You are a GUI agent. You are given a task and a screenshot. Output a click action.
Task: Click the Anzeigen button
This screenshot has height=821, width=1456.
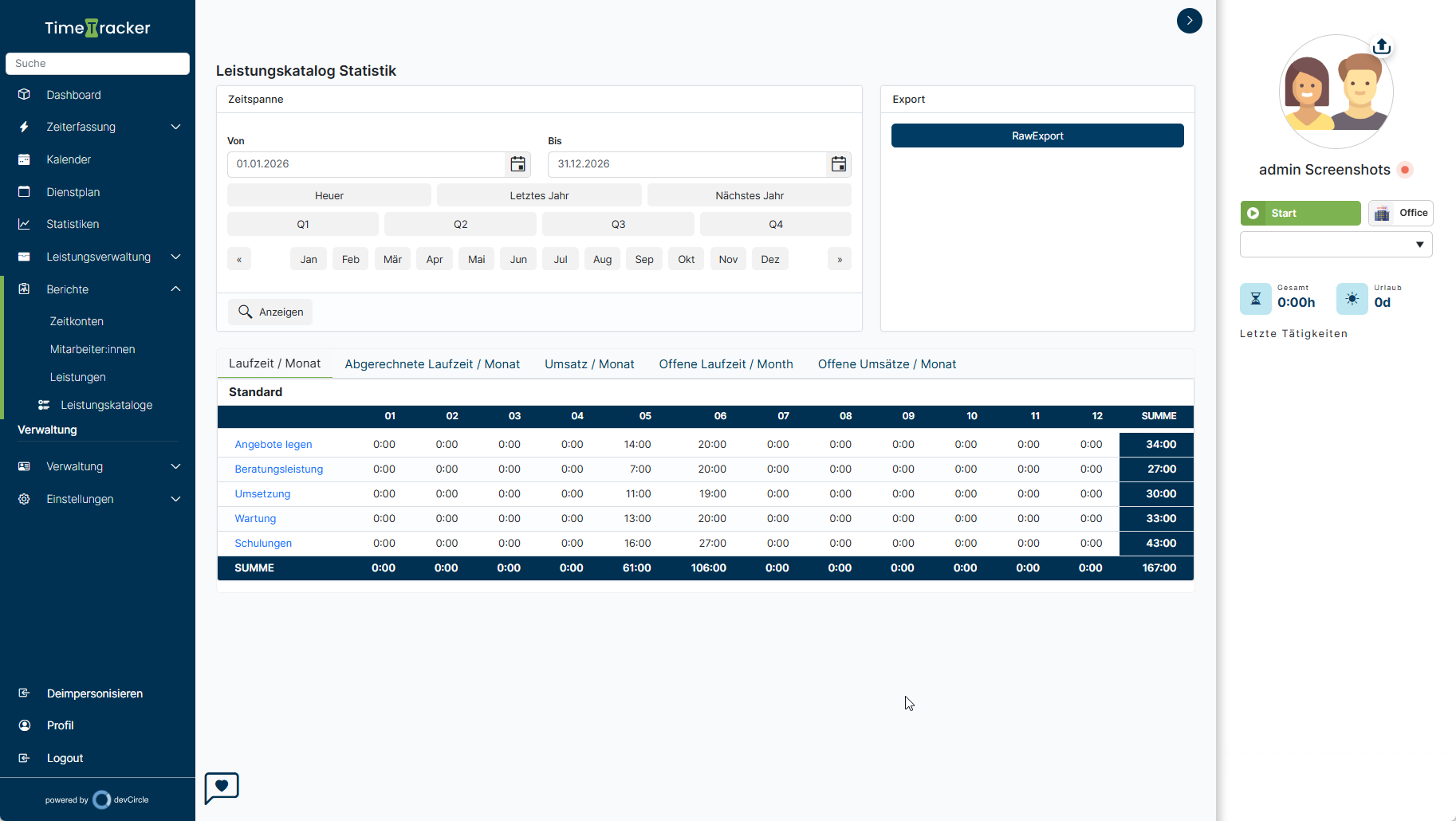(270, 312)
